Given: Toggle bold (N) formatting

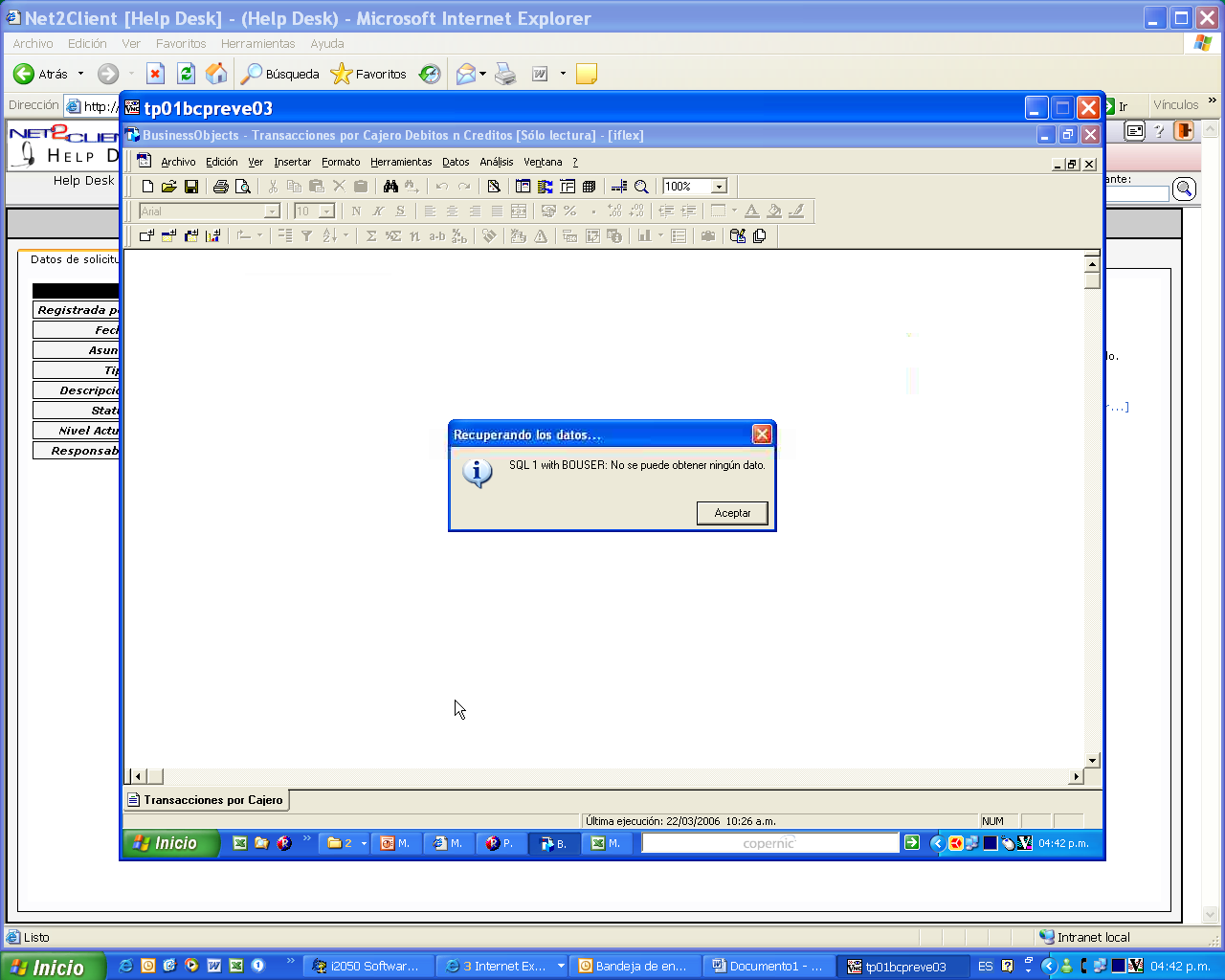Looking at the screenshot, I should (x=356, y=212).
